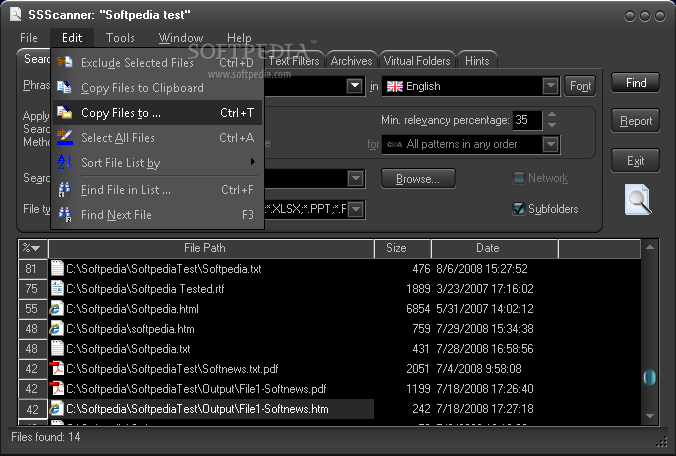This screenshot has height=456, width=676.
Task: Click text icon of C:\Softpedia\Softpedia.txt
Action: [x=57, y=349]
